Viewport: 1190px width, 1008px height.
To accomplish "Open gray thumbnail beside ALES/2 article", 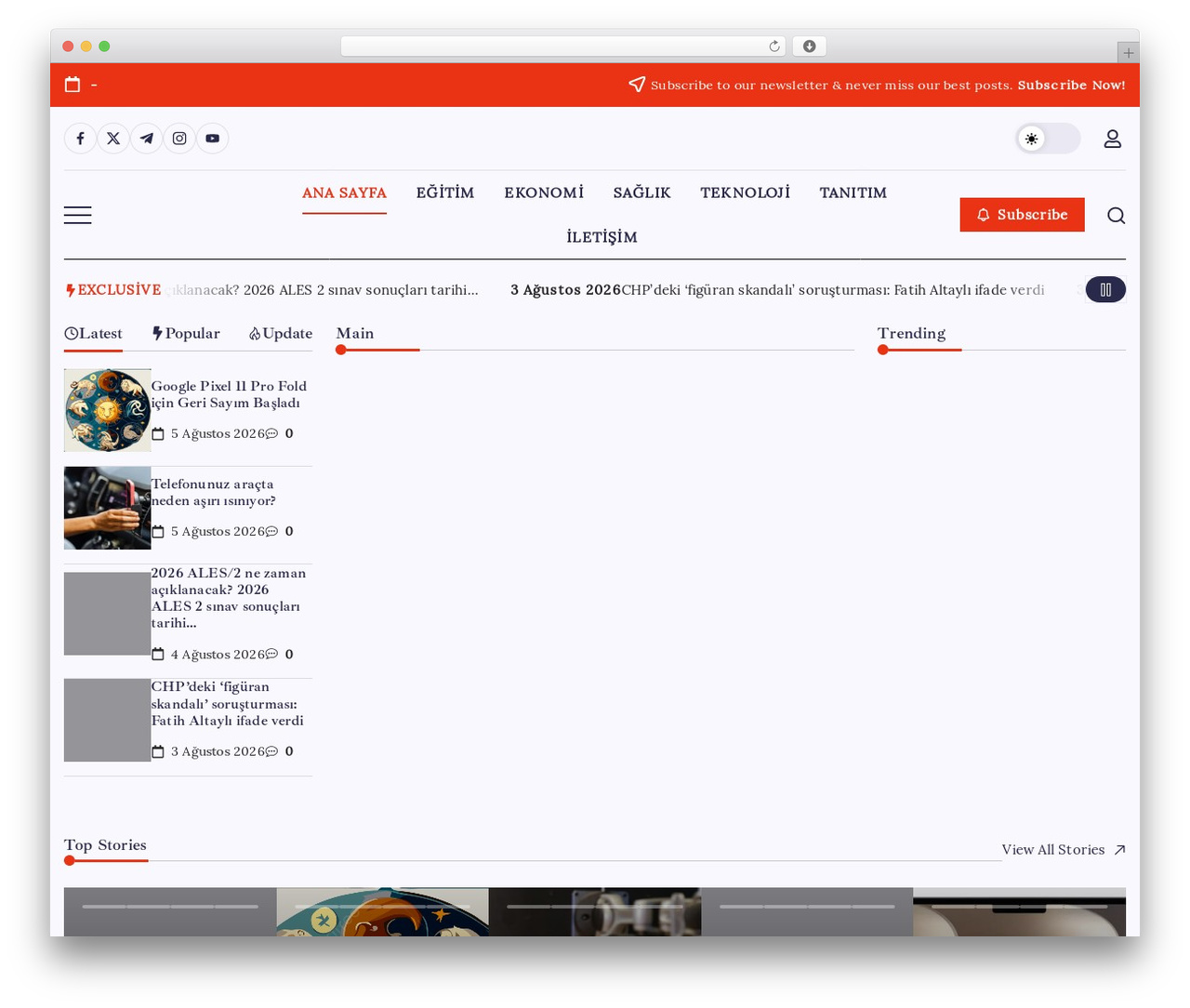I will [108, 614].
